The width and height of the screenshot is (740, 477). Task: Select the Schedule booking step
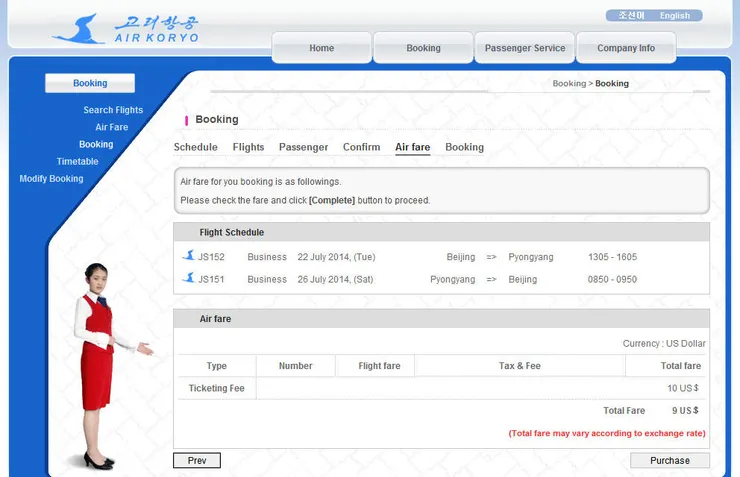click(195, 147)
